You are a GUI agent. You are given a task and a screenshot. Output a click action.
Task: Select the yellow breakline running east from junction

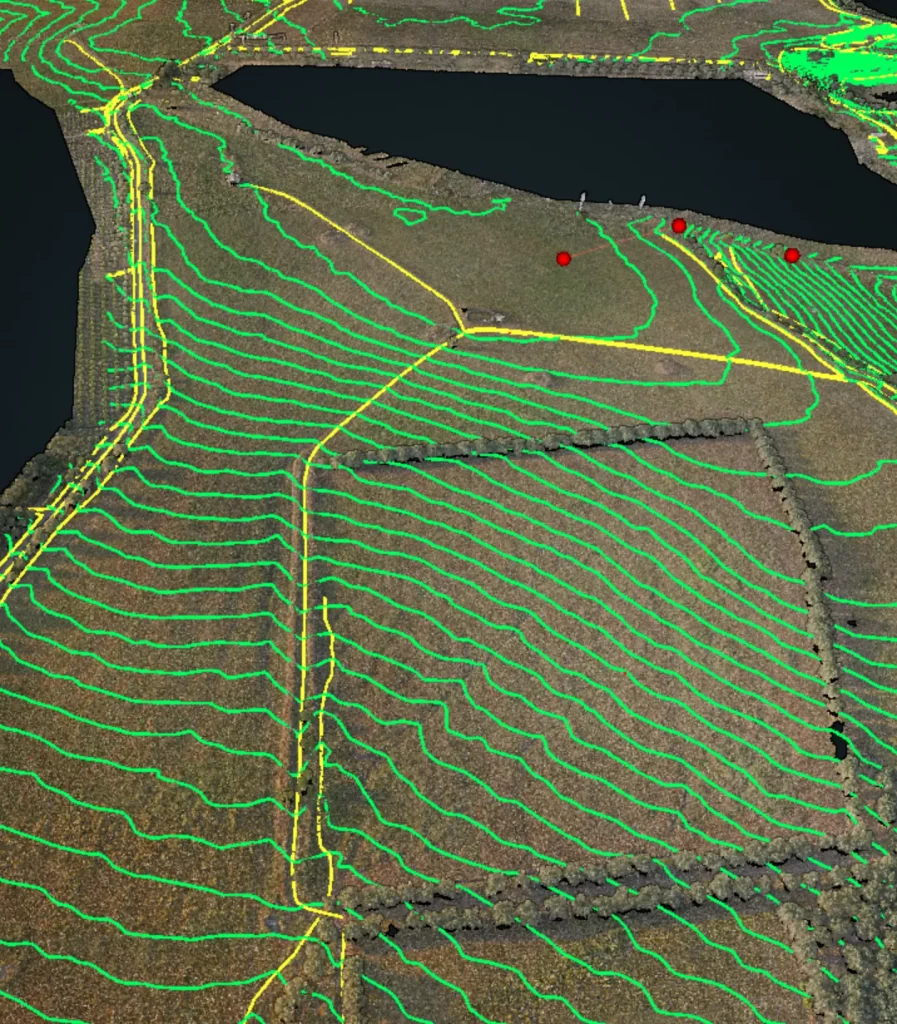point(650,348)
